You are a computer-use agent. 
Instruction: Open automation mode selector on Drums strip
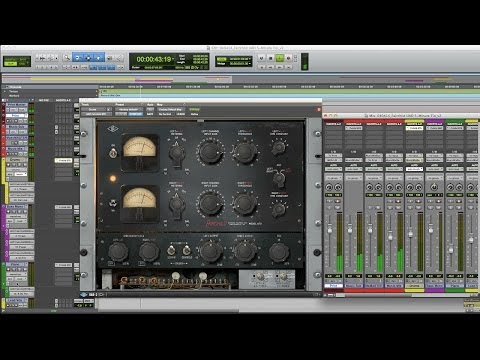point(414,169)
